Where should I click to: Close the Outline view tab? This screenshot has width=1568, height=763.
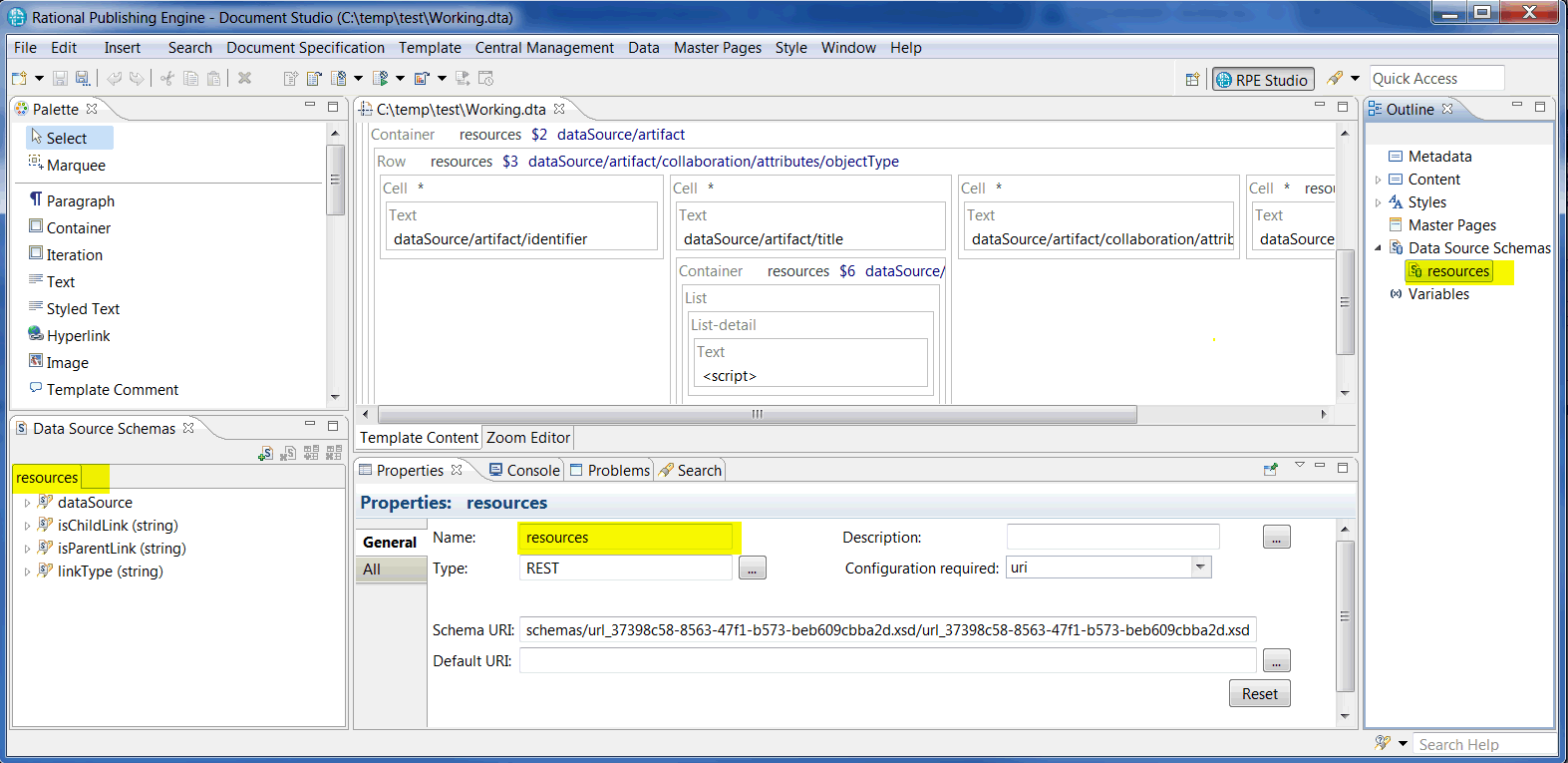[x=1447, y=109]
